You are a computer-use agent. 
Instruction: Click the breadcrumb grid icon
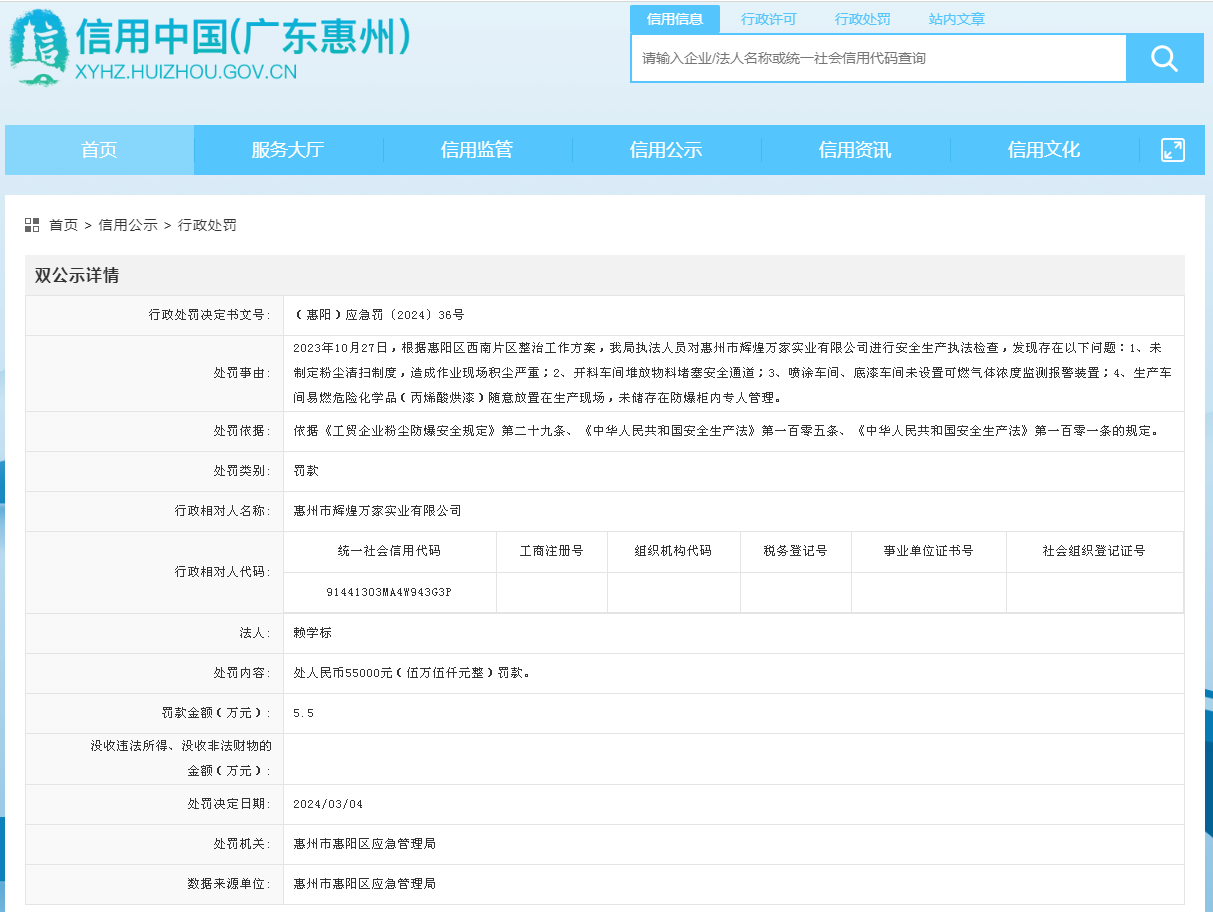pyautogui.click(x=32, y=225)
